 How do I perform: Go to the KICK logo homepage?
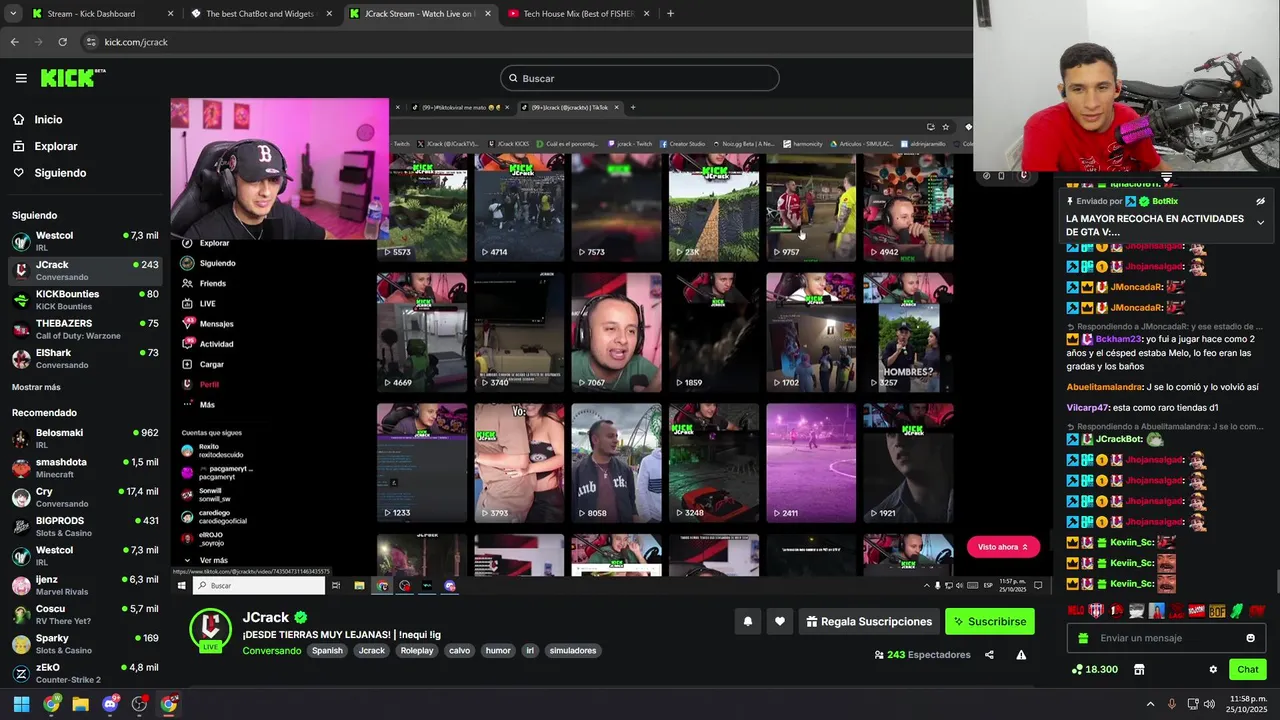[x=72, y=78]
